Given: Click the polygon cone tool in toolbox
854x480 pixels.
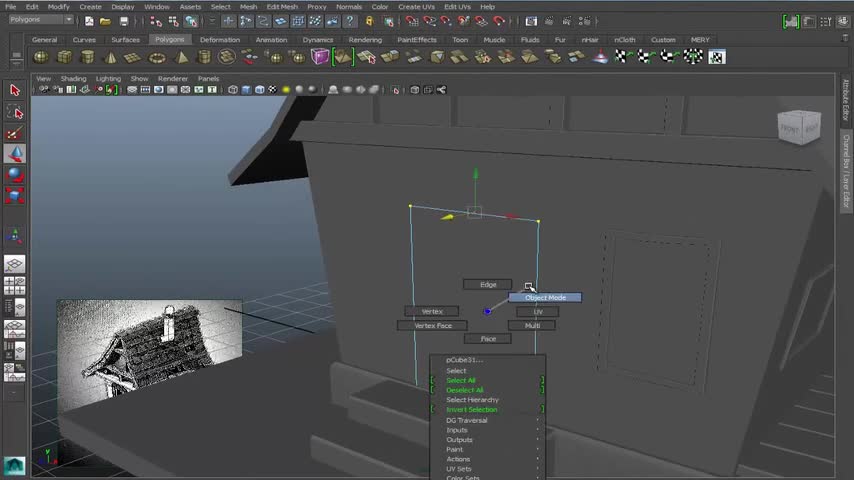Looking at the screenshot, I should [x=15, y=154].
